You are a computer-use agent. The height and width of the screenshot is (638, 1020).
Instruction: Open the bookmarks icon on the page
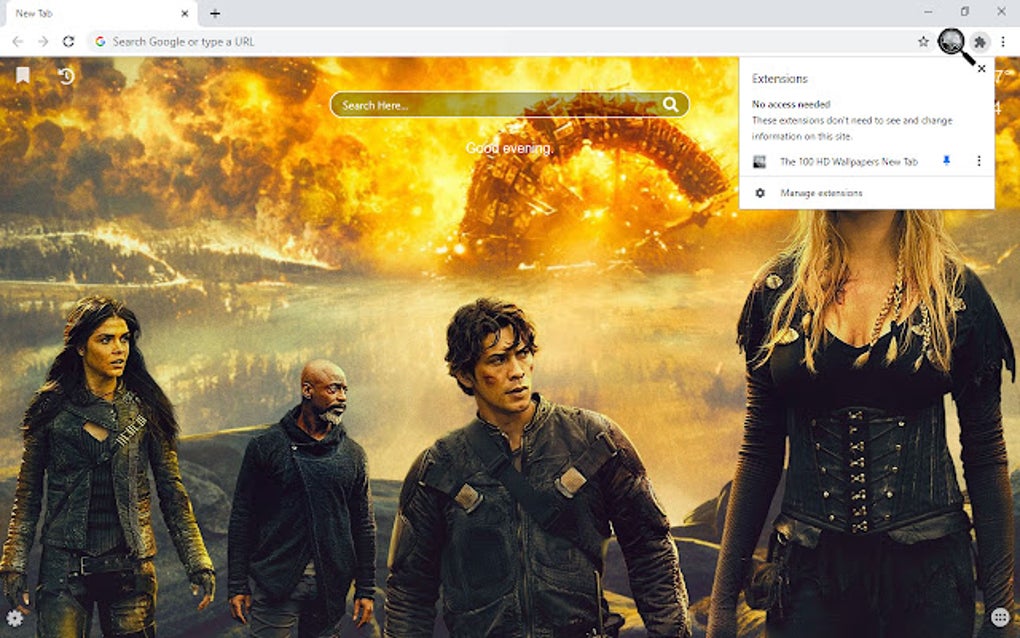[23, 75]
